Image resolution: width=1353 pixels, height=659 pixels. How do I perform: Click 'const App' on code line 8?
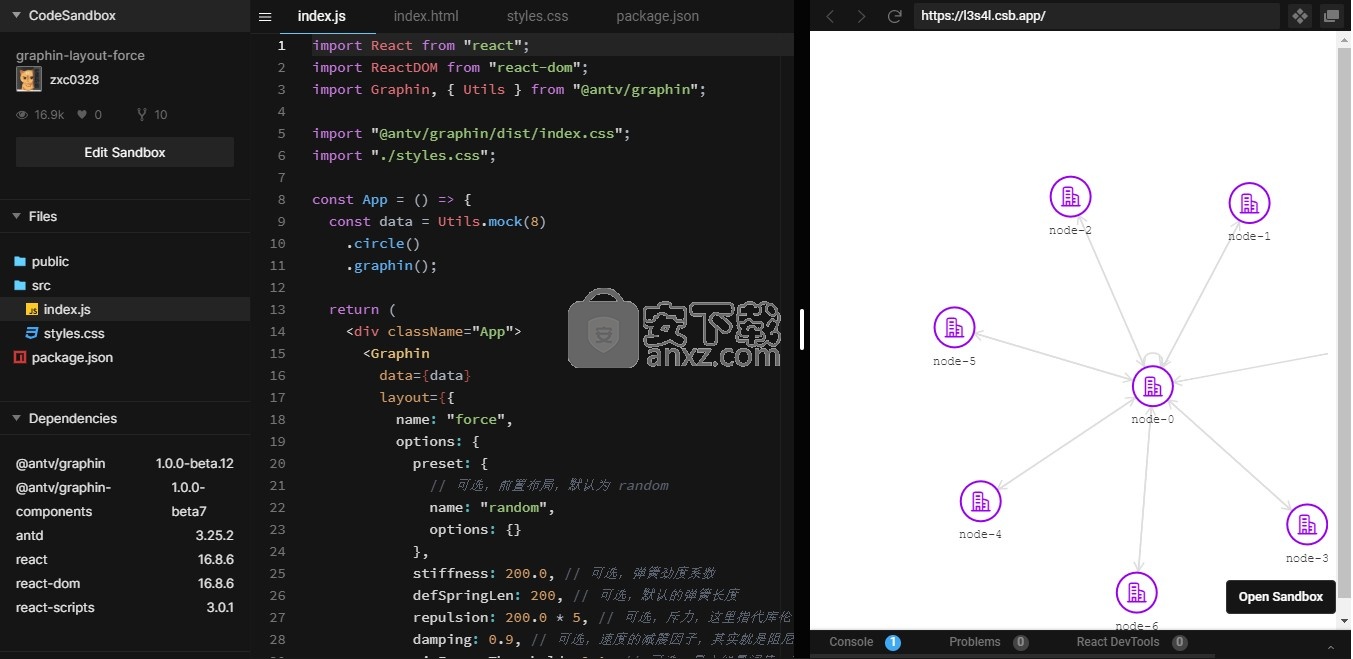(349, 199)
